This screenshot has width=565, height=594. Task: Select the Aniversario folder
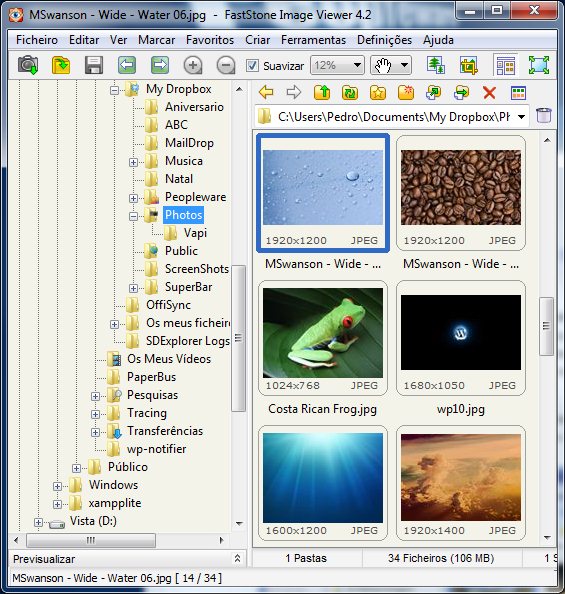[x=194, y=107]
